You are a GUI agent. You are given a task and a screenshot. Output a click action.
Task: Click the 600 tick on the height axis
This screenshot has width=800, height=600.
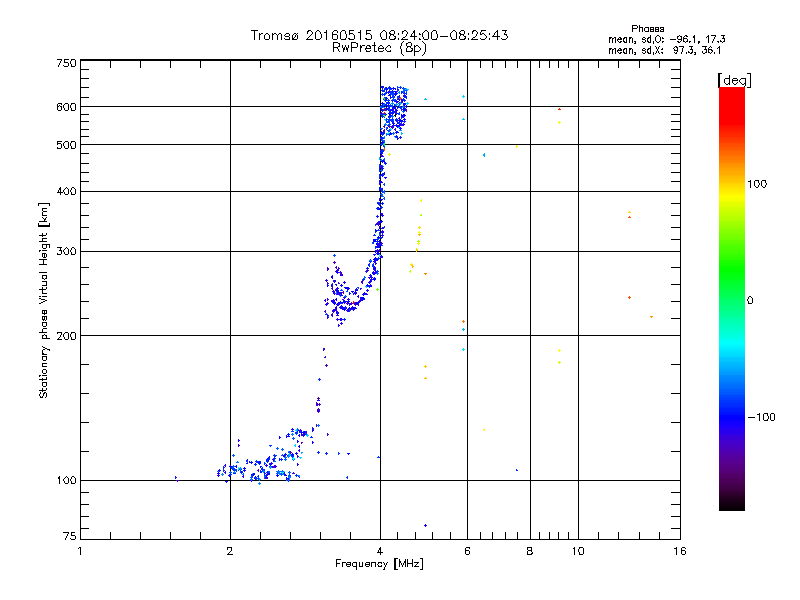click(66, 107)
